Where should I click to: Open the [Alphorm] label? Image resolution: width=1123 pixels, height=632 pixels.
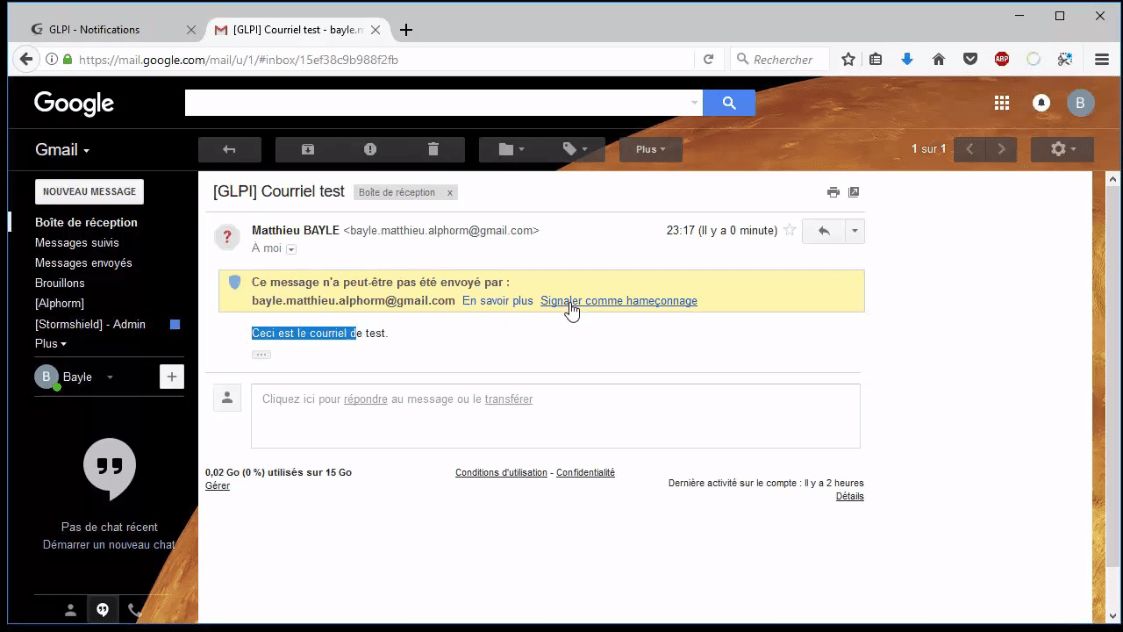(59, 303)
